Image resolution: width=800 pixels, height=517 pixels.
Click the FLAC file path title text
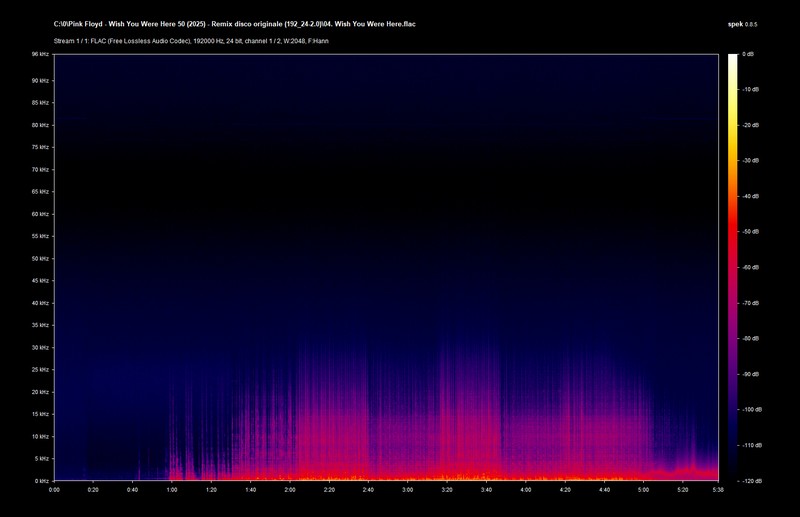coord(235,24)
